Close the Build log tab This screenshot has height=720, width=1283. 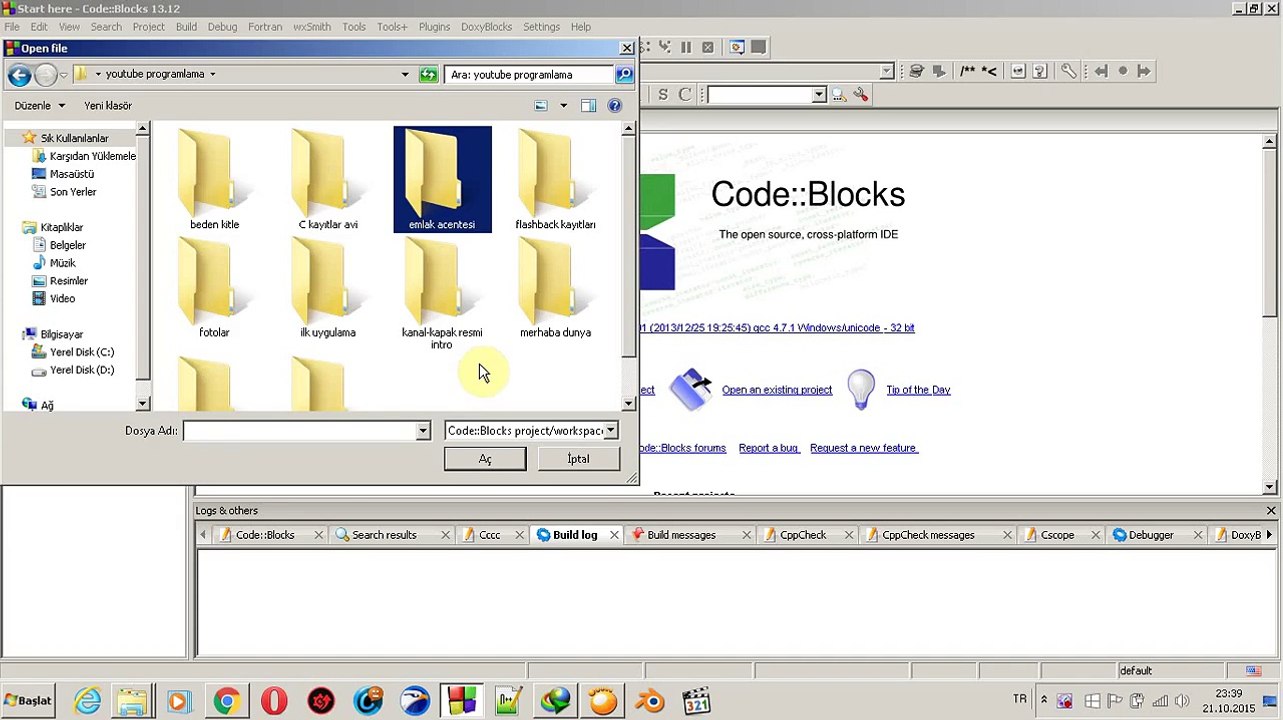pos(614,535)
